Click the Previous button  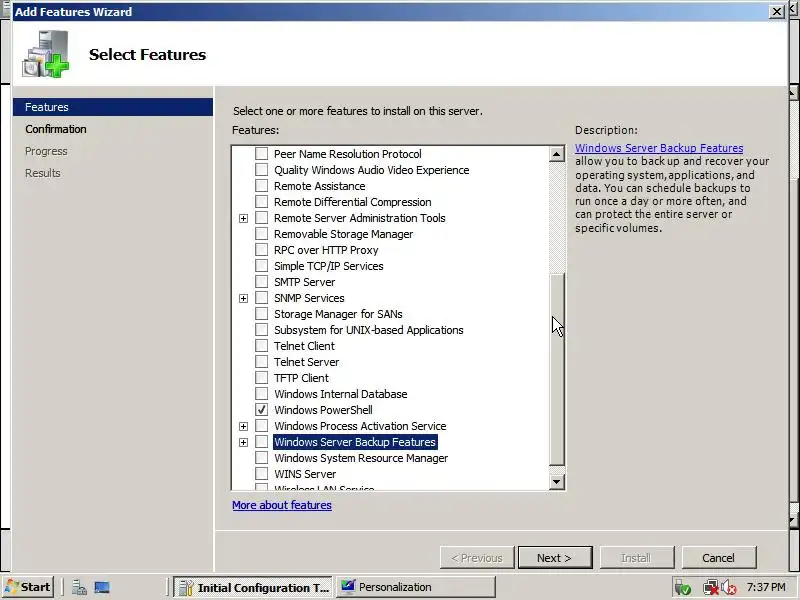coord(477,558)
